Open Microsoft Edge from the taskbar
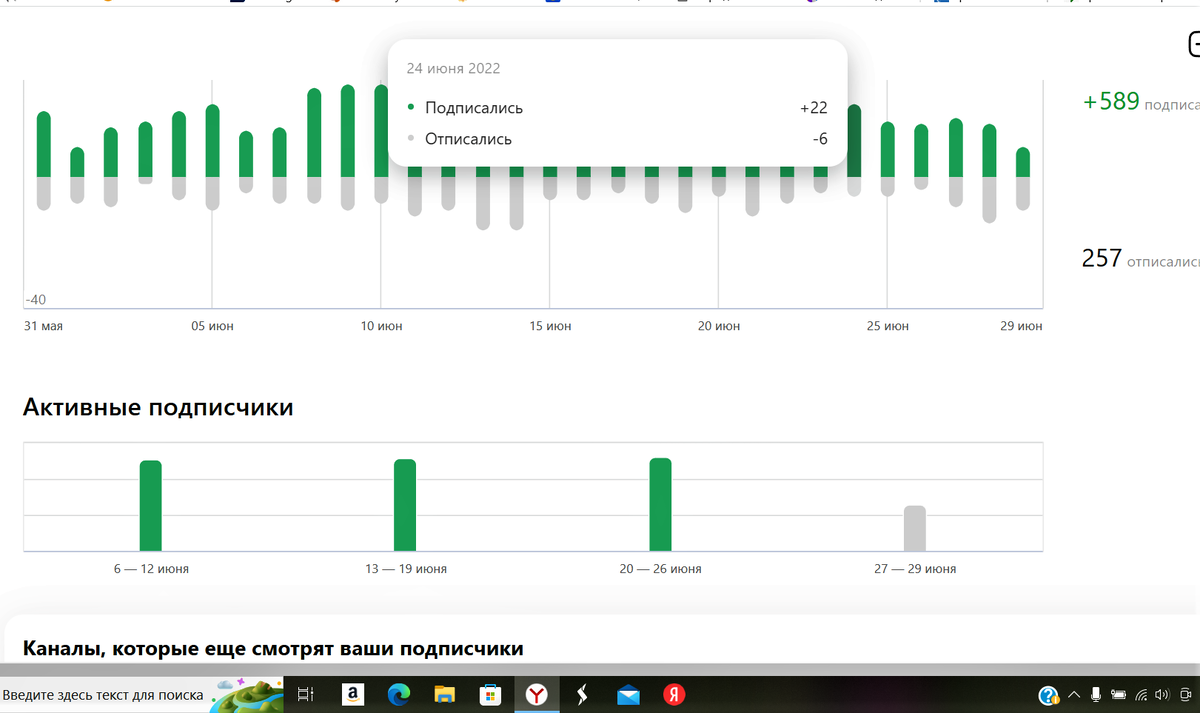The height and width of the screenshot is (713, 1200). [x=398, y=694]
